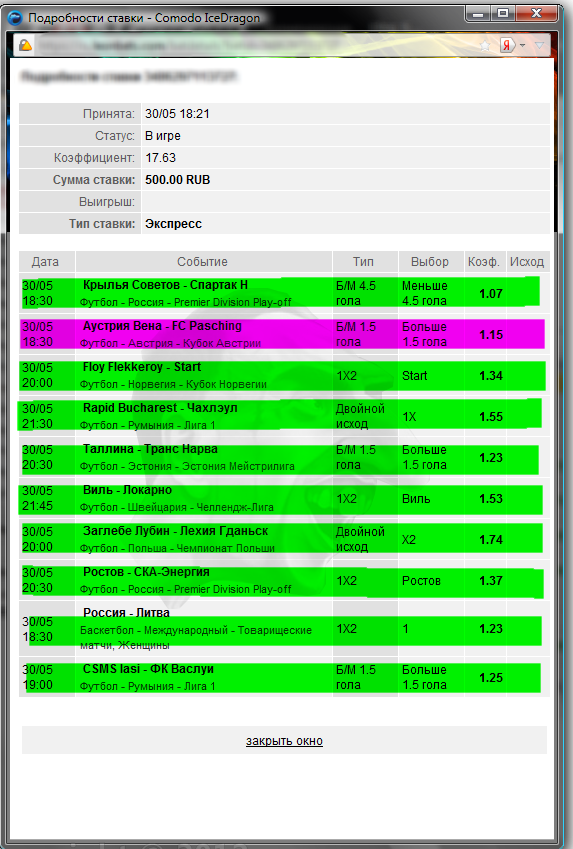Viewport: 573px width, 849px height.
Task: Click the 'Выигрыш:' label
Action: pyautogui.click(x=107, y=202)
